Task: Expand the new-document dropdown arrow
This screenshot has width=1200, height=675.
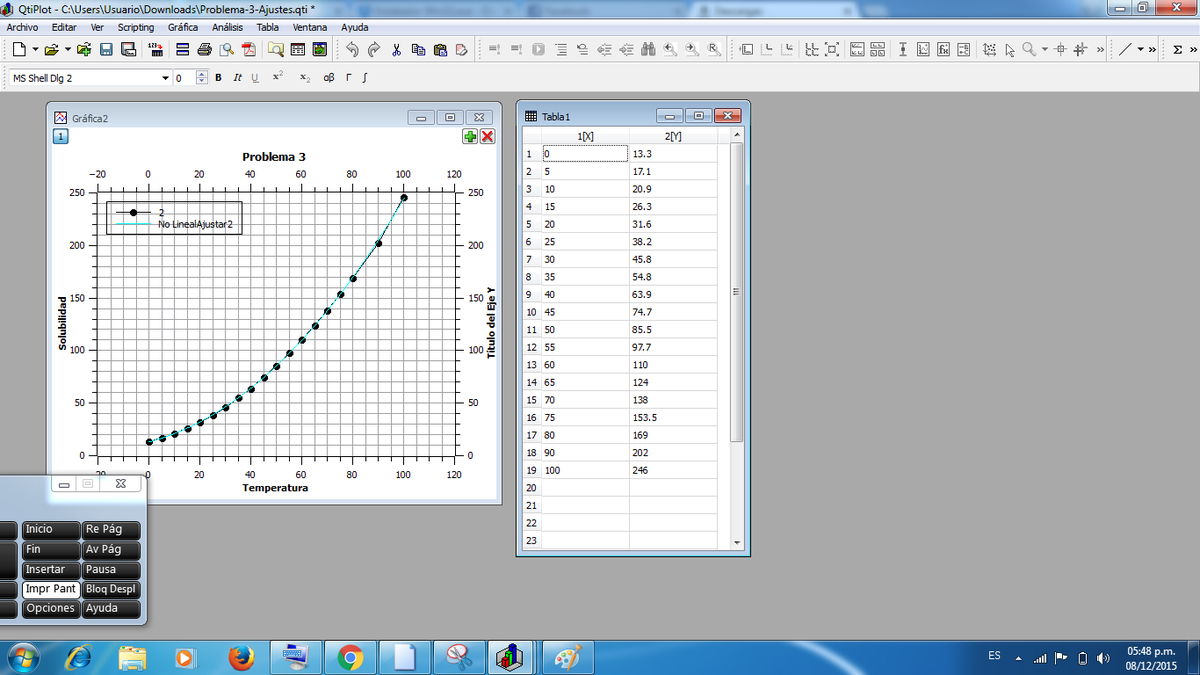Action: 35,49
